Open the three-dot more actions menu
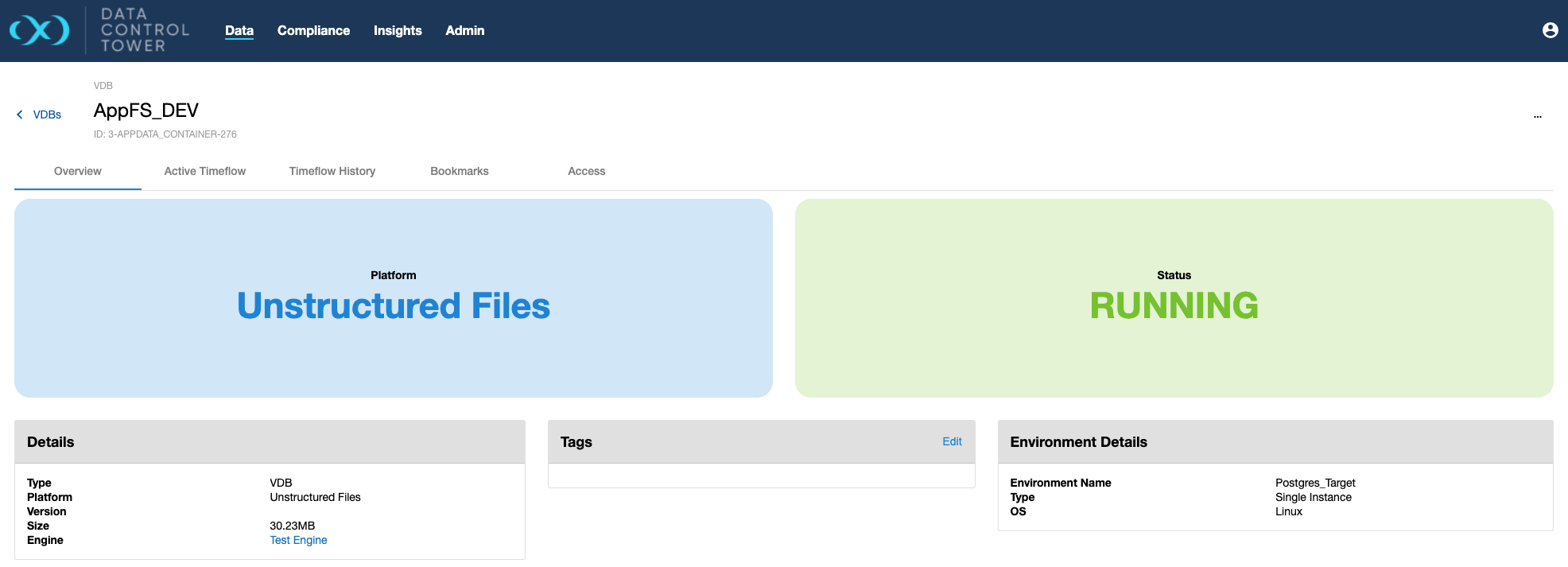The height and width of the screenshot is (567, 1568). tap(1537, 116)
